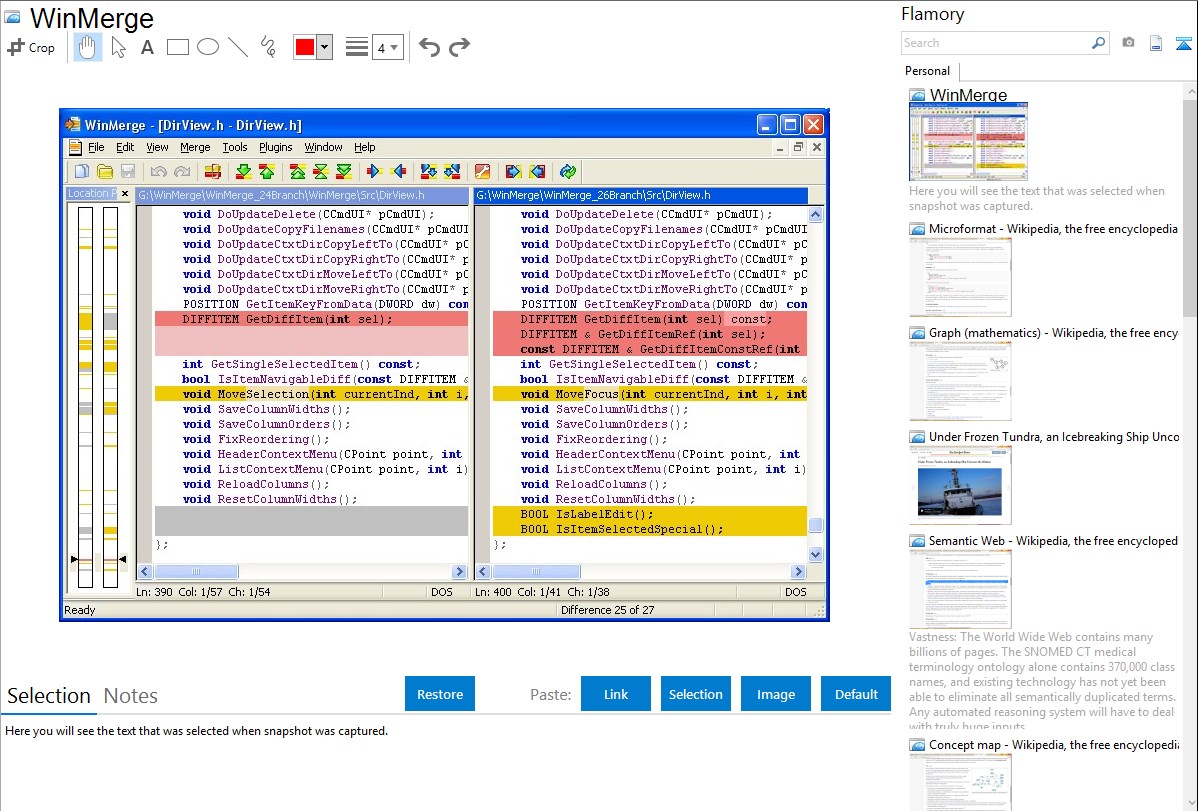The image size is (1198, 811).
Task: Open the Merge menu in WinMerge
Action: [195, 148]
